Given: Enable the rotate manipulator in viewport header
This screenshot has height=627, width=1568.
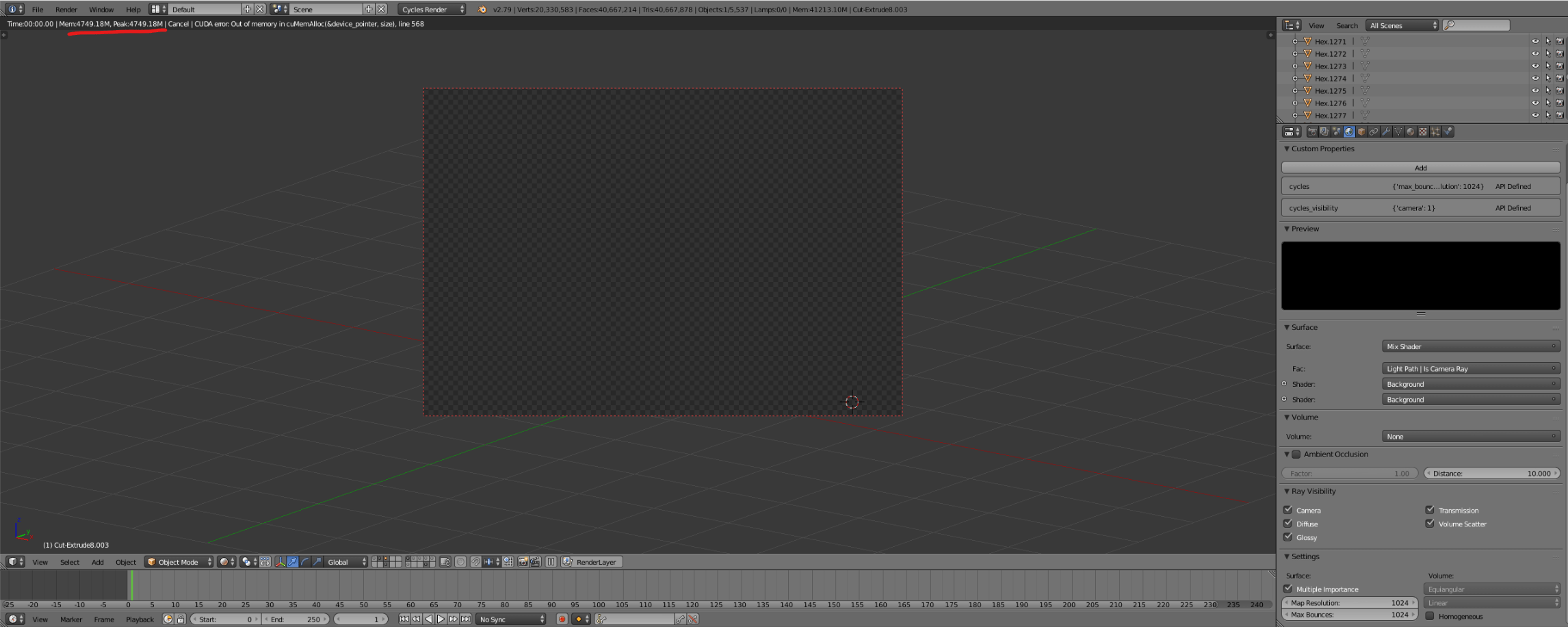Looking at the screenshot, I should (x=306, y=563).
